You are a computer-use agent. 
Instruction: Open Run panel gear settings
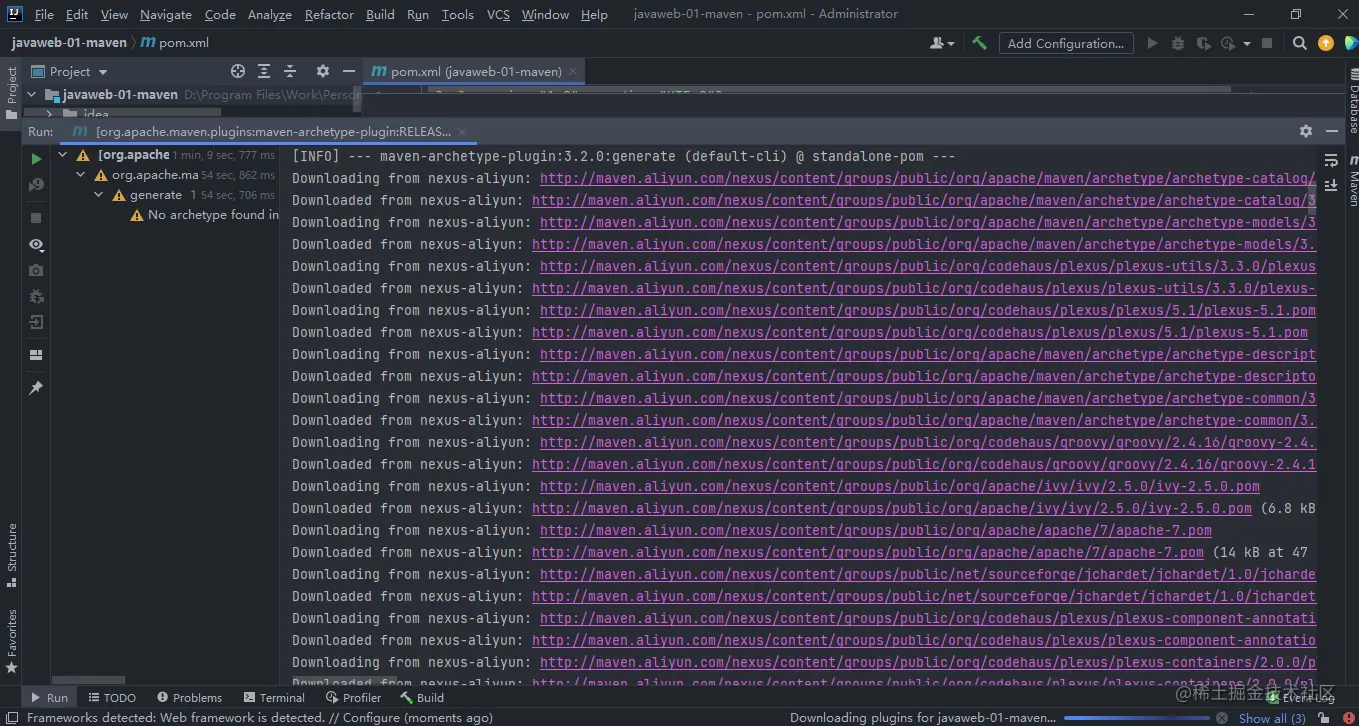(1305, 131)
